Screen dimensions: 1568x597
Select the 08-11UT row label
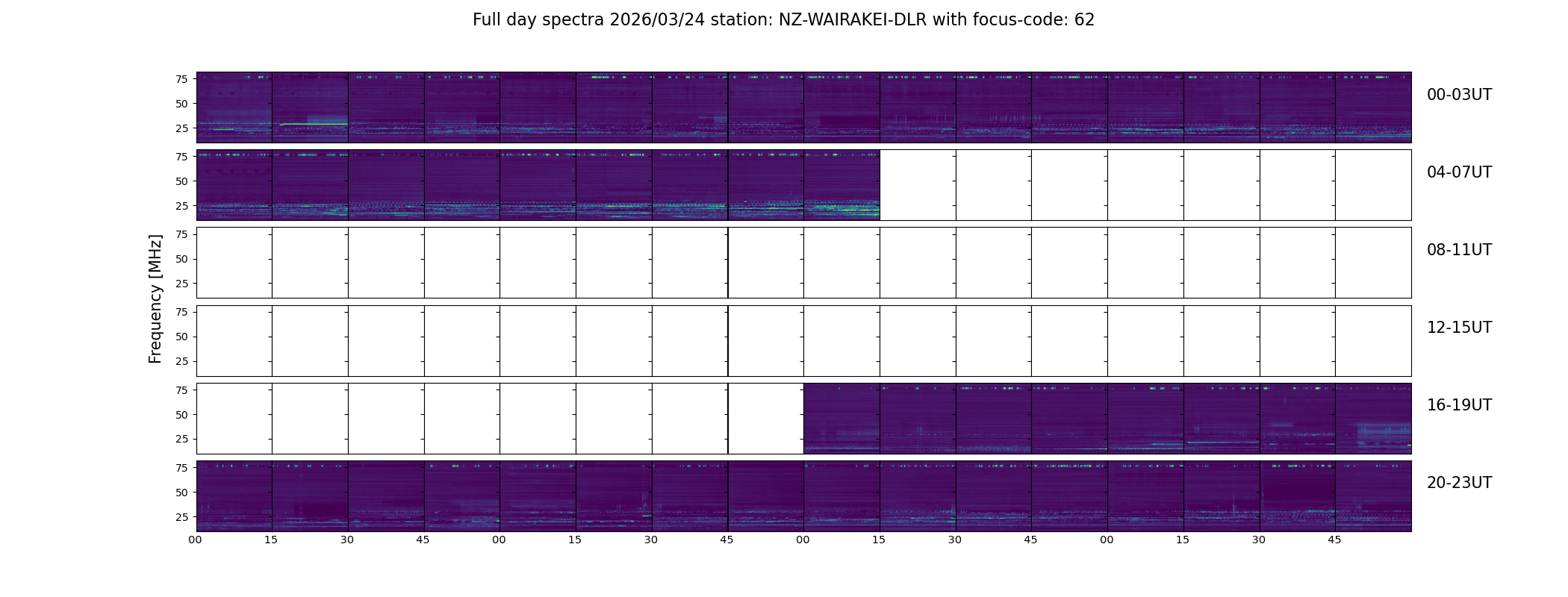pos(1459,250)
